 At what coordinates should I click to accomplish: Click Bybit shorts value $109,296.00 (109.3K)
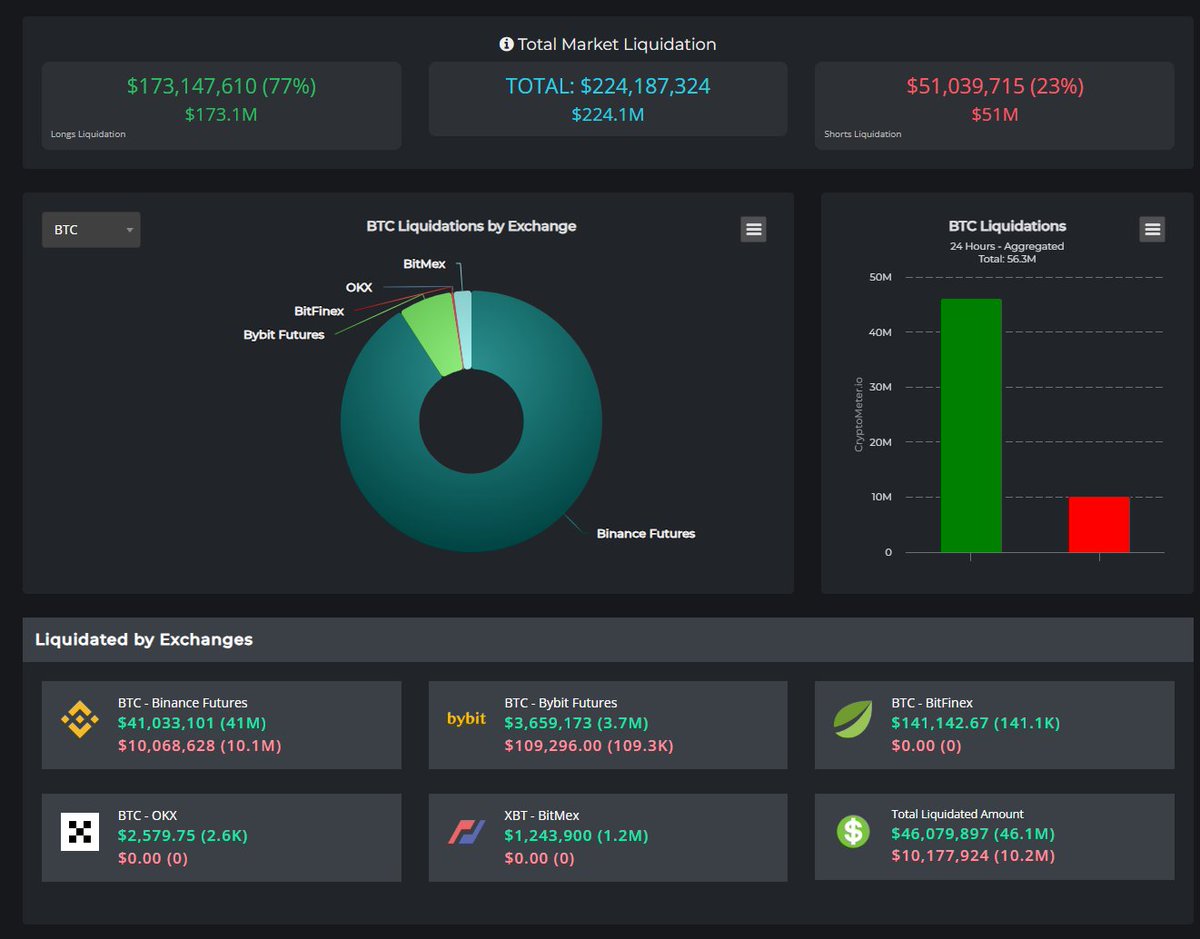(x=588, y=746)
